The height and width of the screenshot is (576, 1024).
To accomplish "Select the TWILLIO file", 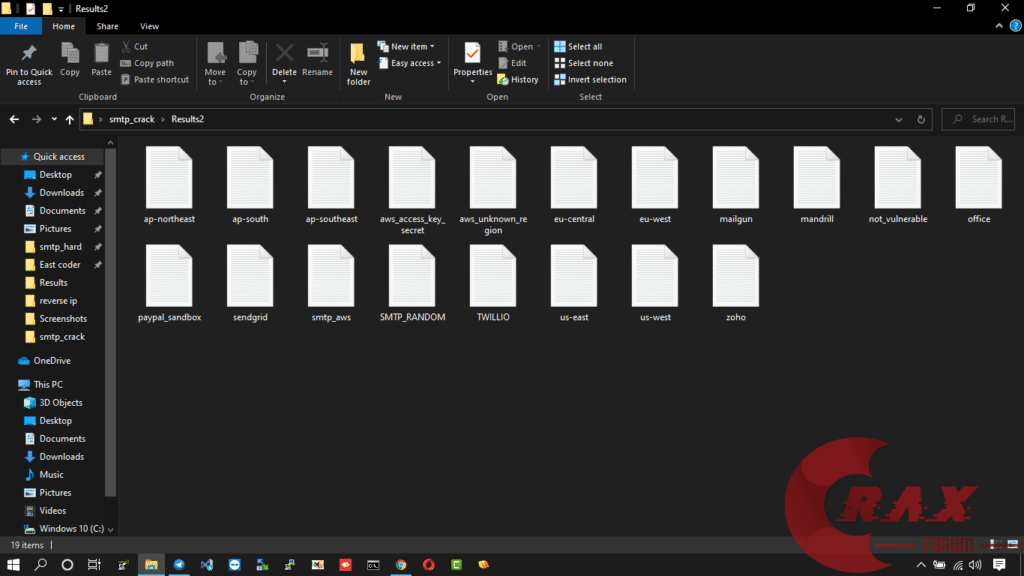I will click(x=493, y=283).
